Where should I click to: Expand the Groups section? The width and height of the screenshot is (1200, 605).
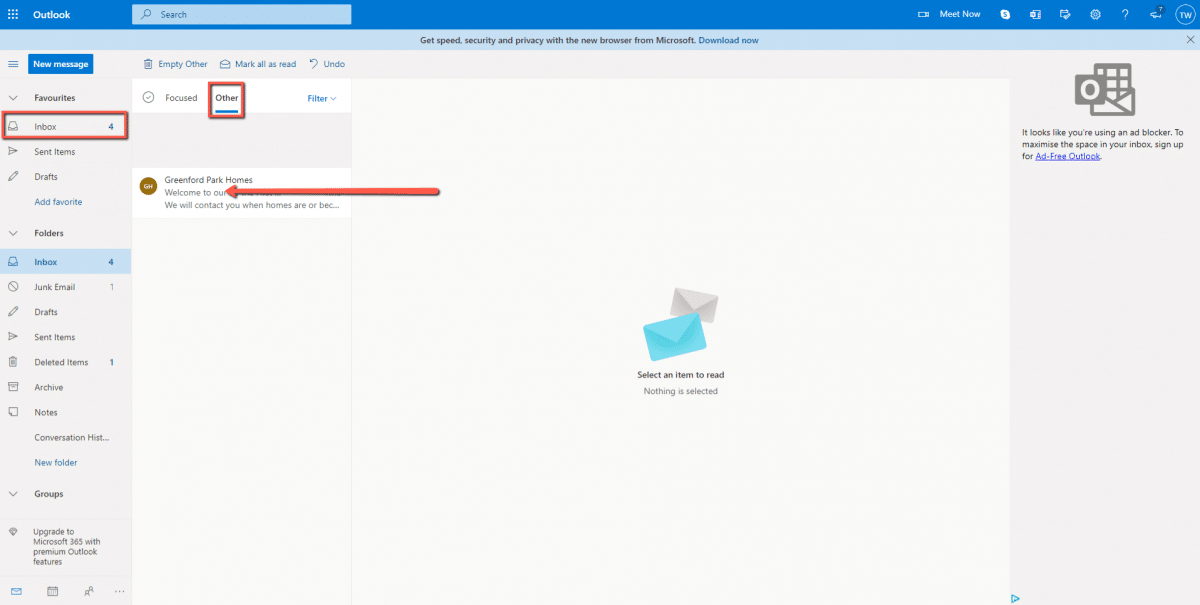pyautogui.click(x=13, y=494)
